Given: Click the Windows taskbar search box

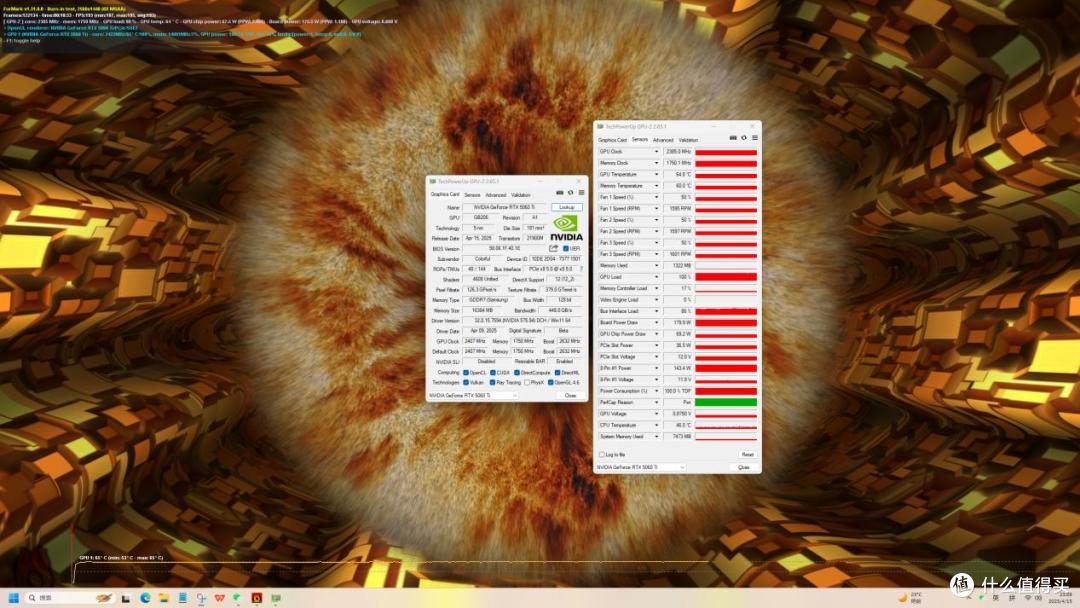Looking at the screenshot, I should click(72, 598).
